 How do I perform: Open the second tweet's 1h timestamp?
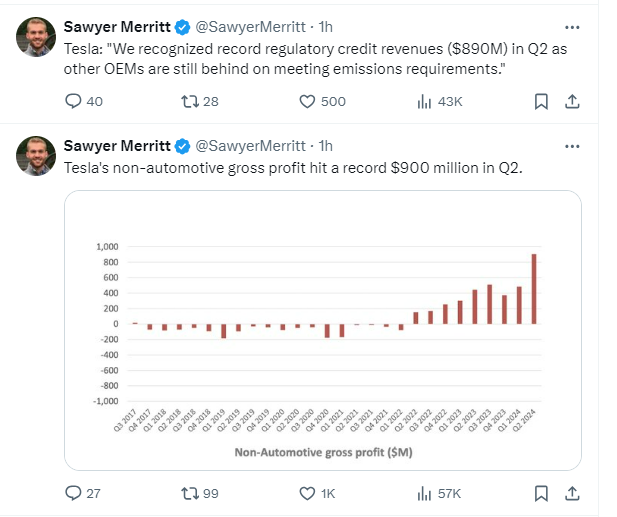point(325,146)
